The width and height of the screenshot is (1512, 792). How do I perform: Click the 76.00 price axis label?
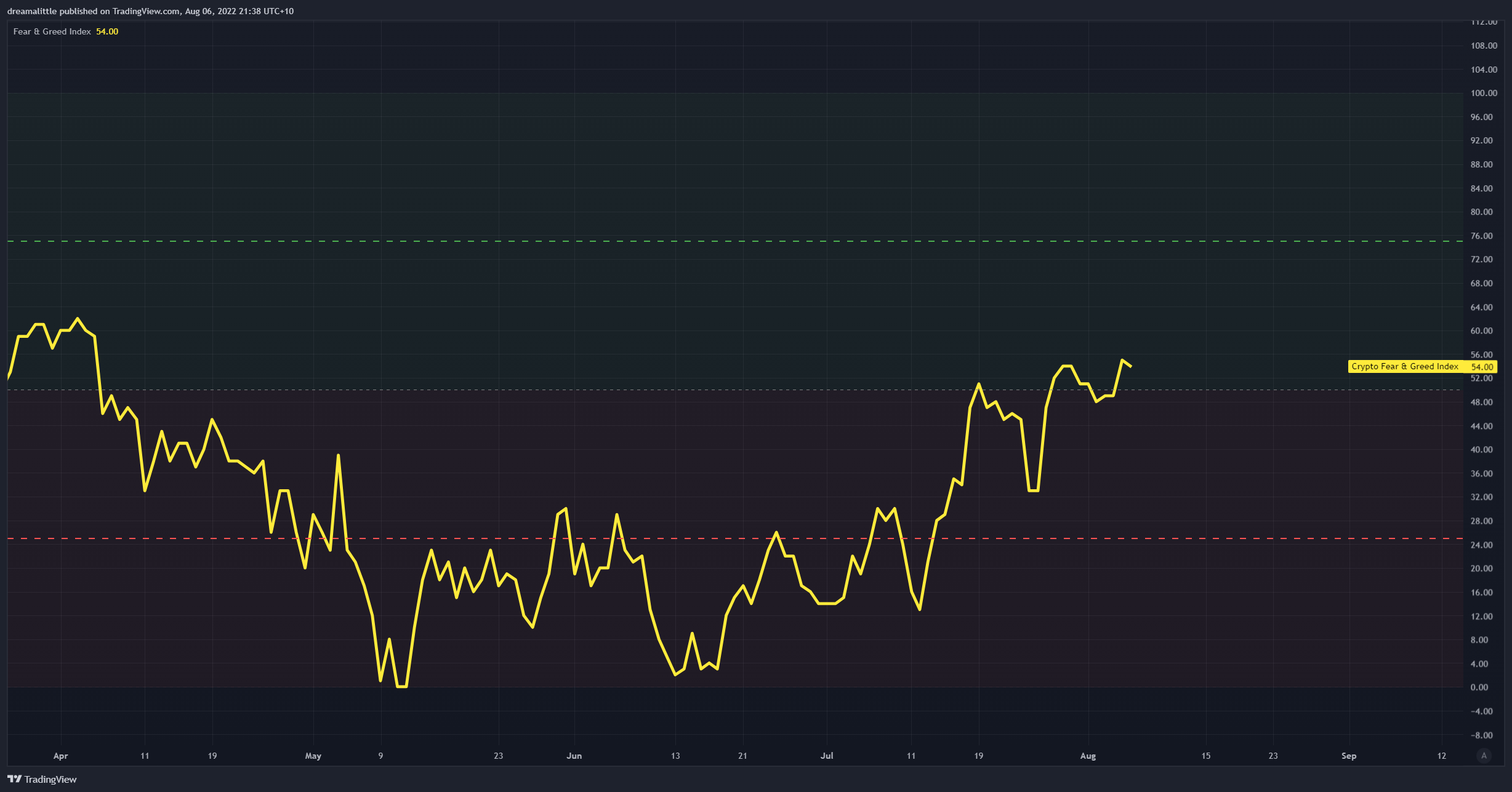[x=1482, y=236]
